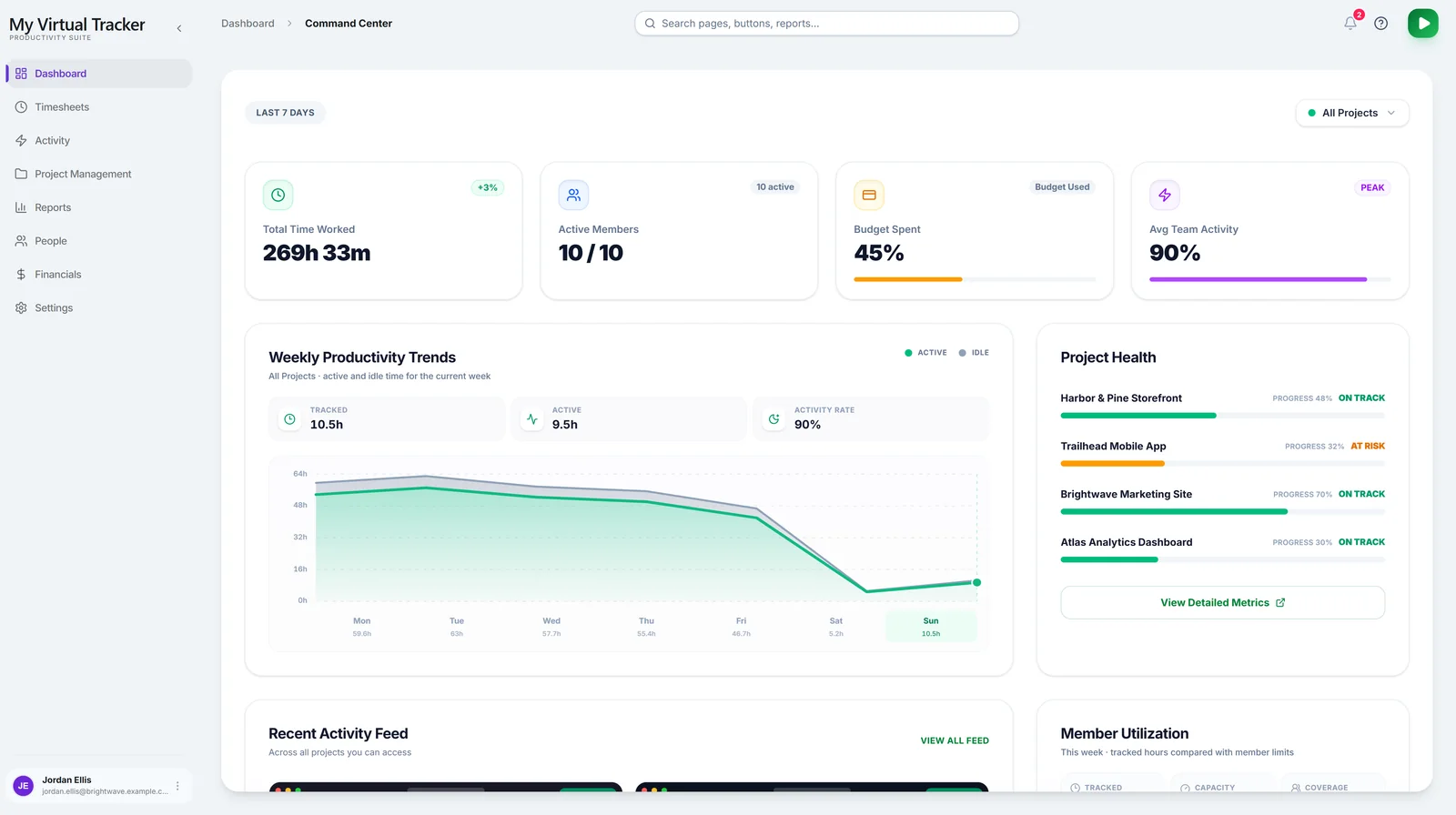Screen dimensions: 1456x815
Task: Click the external-link icon on View Detailed Metrics
Action: [x=1280, y=603]
